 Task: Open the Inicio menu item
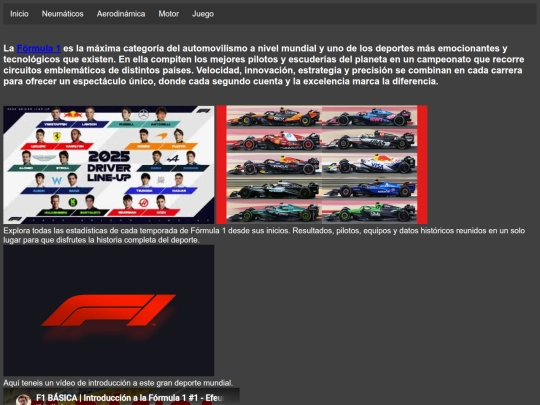tap(19, 14)
